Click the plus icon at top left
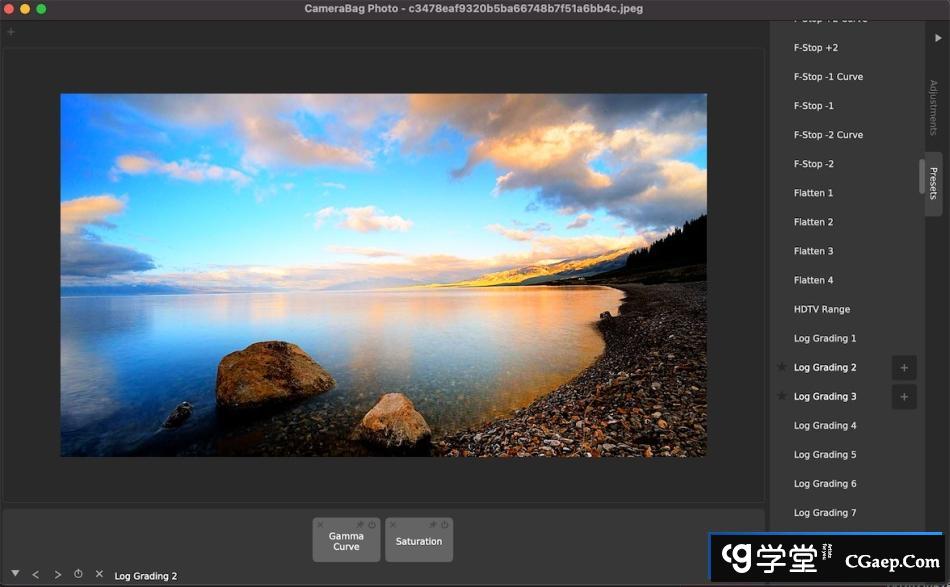The image size is (950, 587). (11, 32)
